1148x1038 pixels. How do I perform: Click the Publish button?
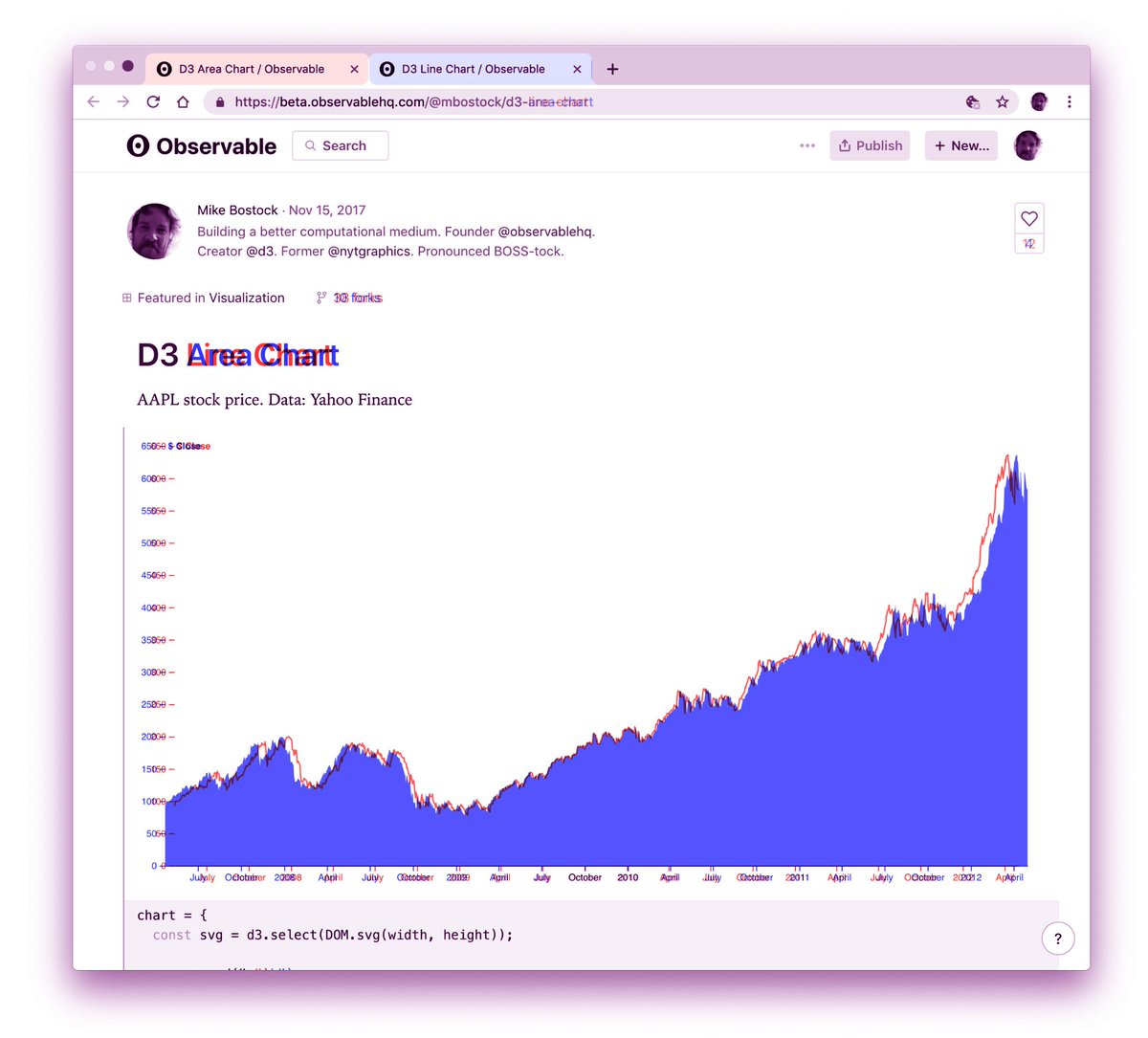pos(870,145)
